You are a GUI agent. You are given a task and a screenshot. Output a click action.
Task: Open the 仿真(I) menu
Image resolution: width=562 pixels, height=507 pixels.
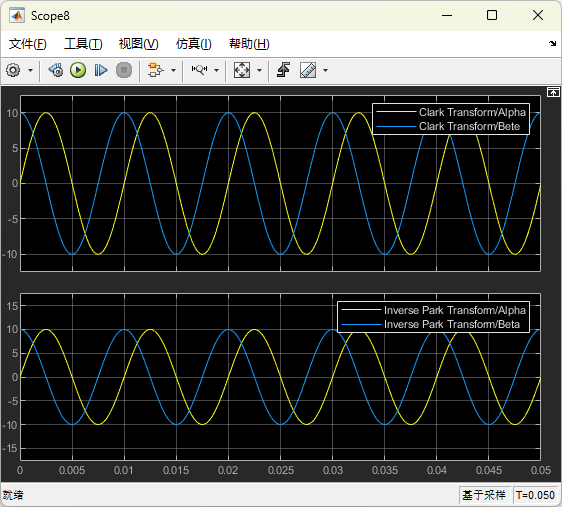click(194, 44)
